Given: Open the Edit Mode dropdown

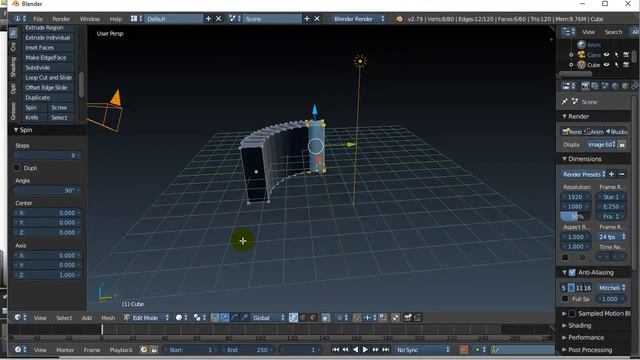Looking at the screenshot, I should (146, 317).
